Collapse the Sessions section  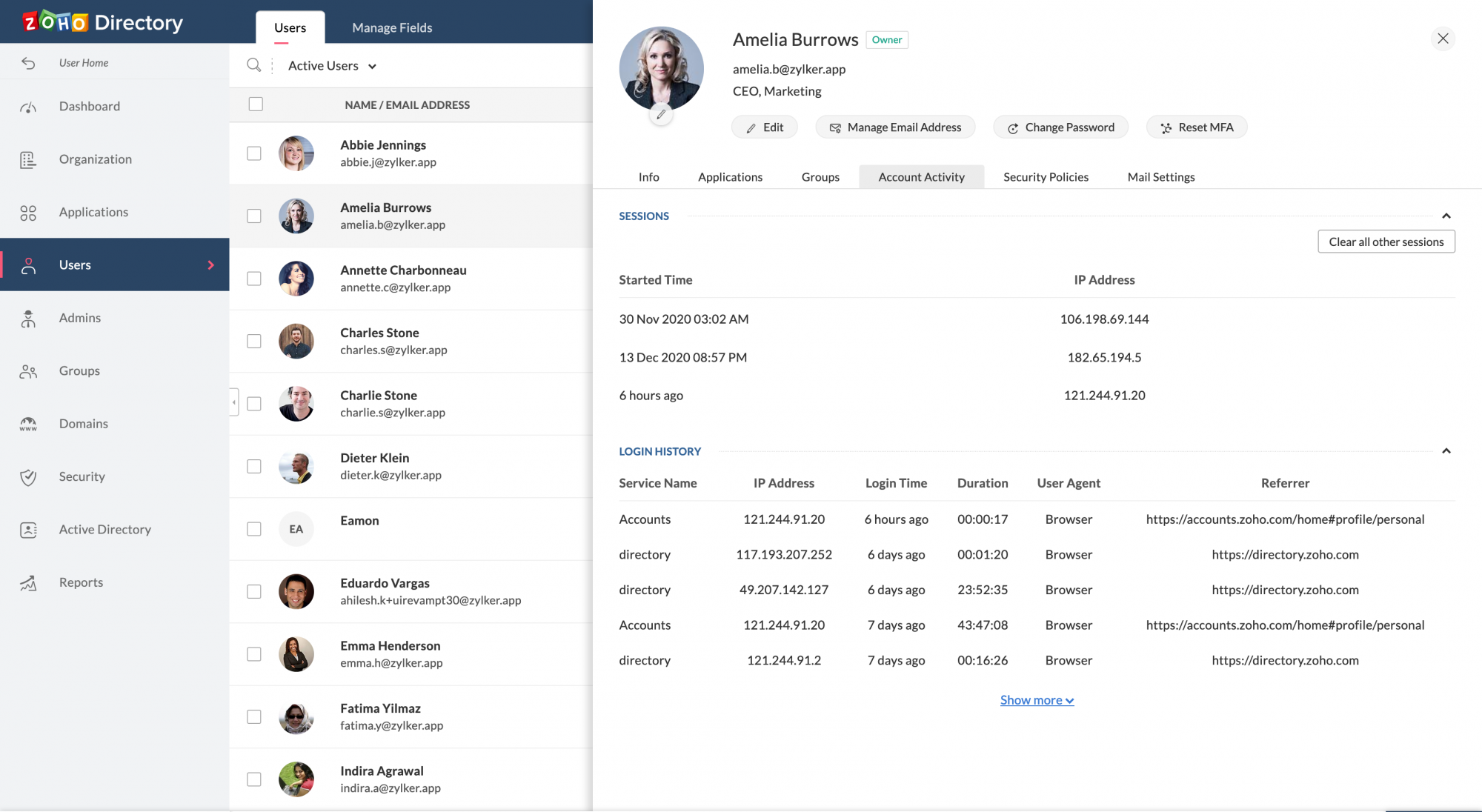click(x=1446, y=216)
